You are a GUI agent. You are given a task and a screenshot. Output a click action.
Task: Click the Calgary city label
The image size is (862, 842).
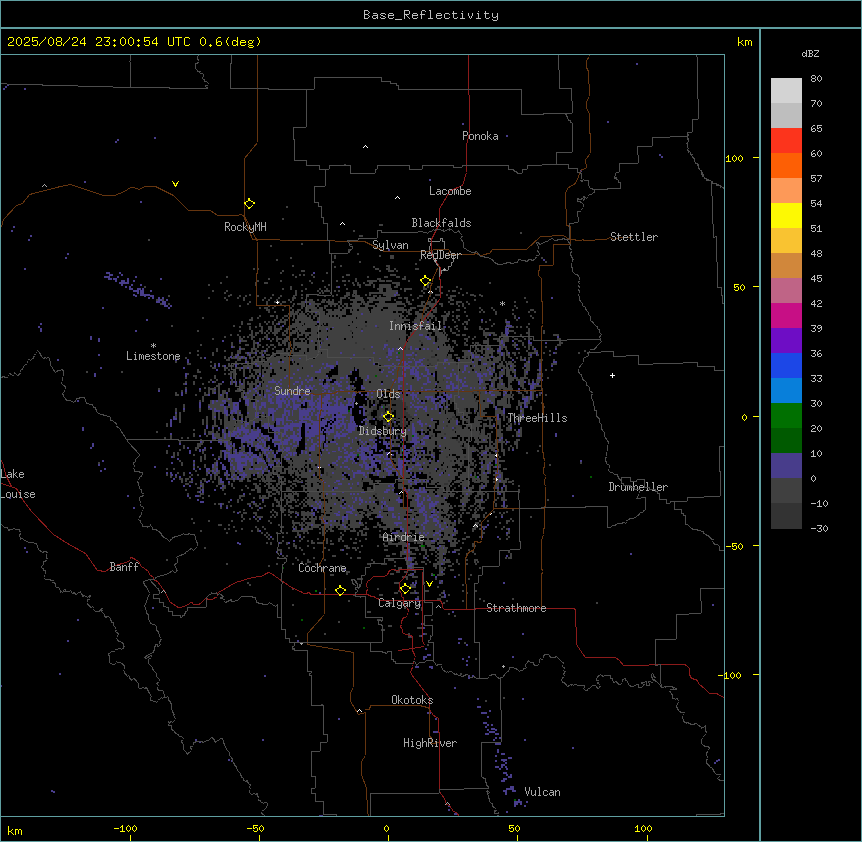pos(399,603)
